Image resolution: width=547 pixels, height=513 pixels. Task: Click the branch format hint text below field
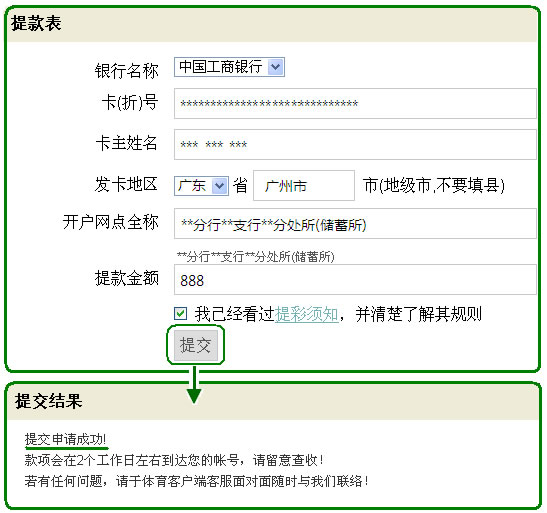pyautogui.click(x=256, y=257)
